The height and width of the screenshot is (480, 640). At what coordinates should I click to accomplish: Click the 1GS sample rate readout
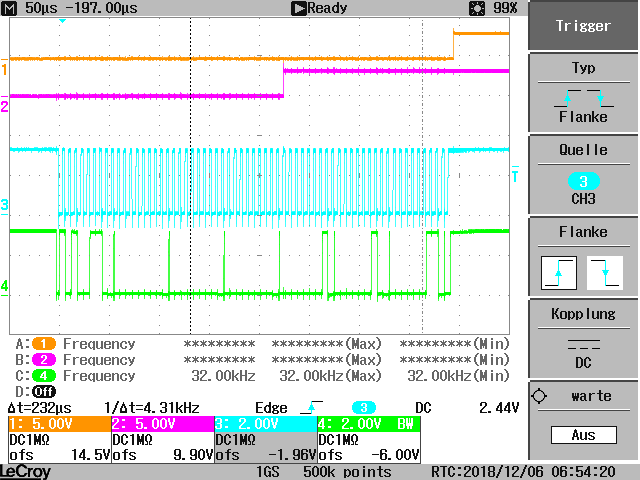coord(267,472)
